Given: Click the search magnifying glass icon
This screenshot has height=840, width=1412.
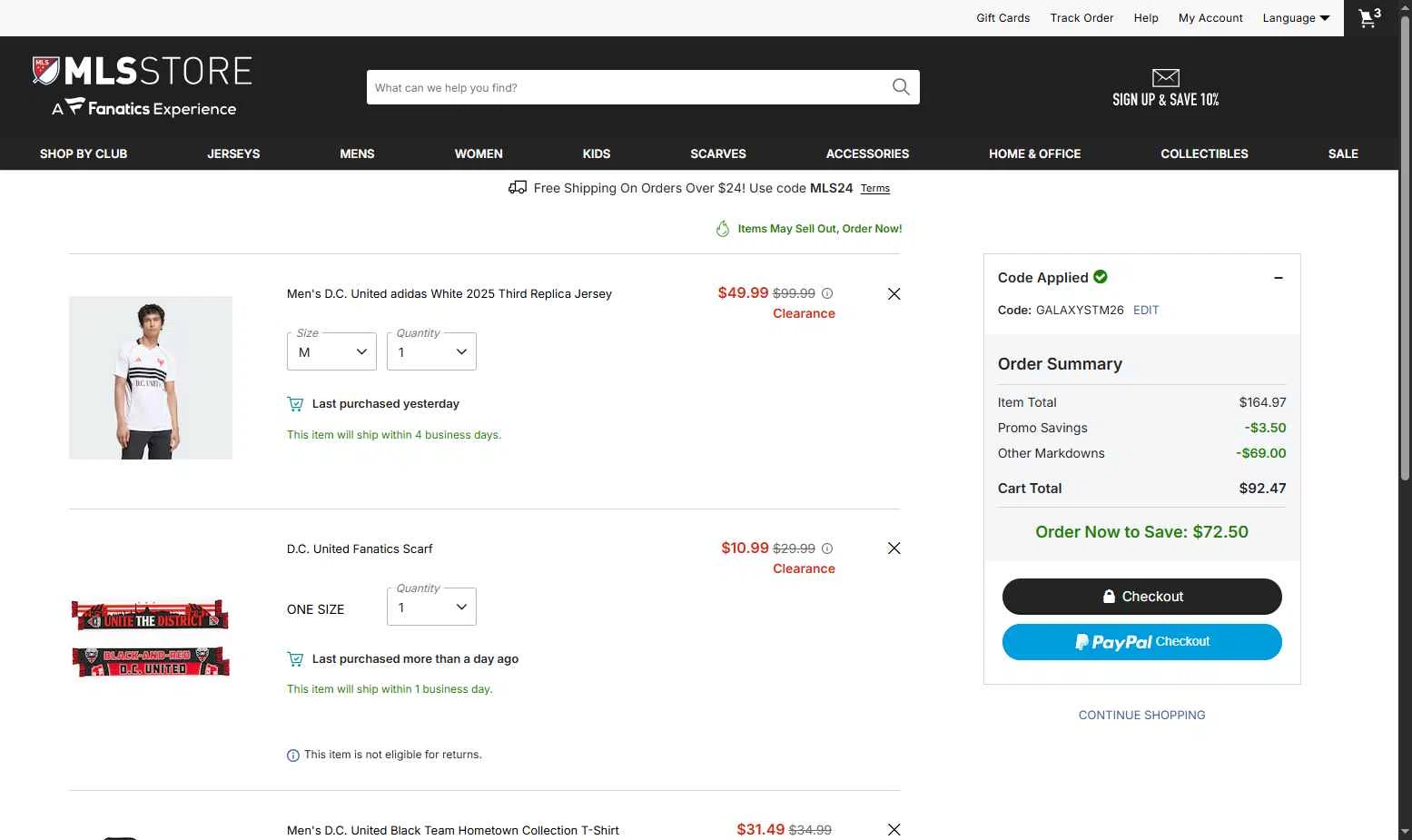Looking at the screenshot, I should pyautogui.click(x=901, y=87).
